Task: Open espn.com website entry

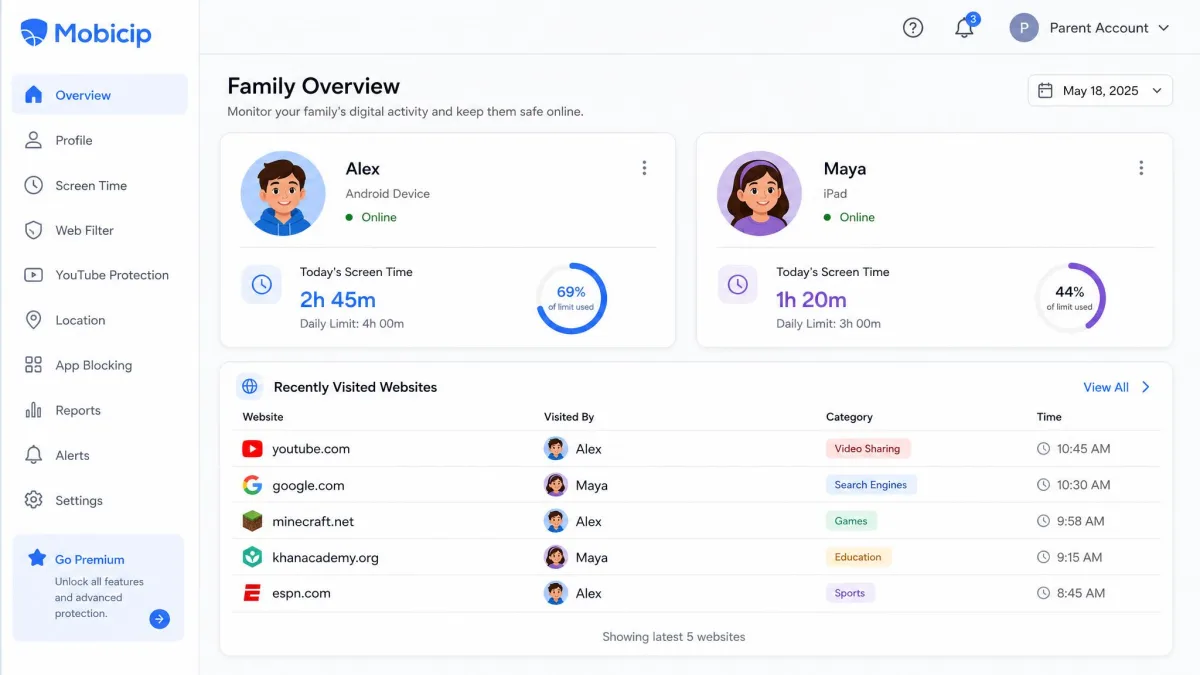Action: tap(301, 593)
